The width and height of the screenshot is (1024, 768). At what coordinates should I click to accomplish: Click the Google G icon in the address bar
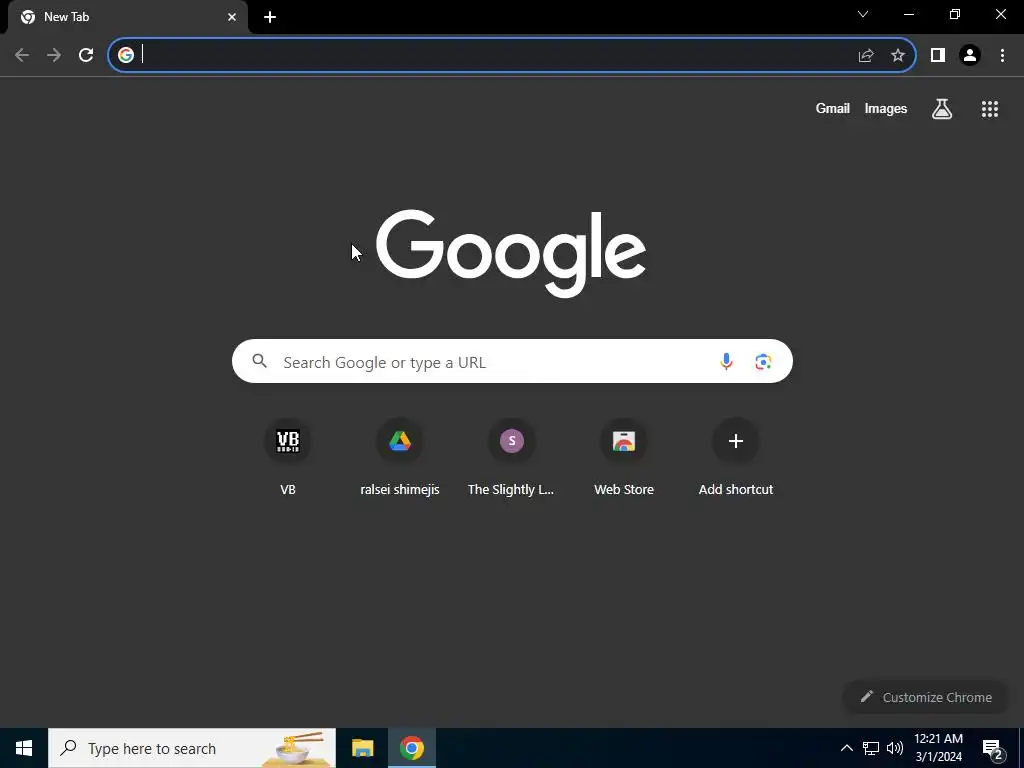125,55
